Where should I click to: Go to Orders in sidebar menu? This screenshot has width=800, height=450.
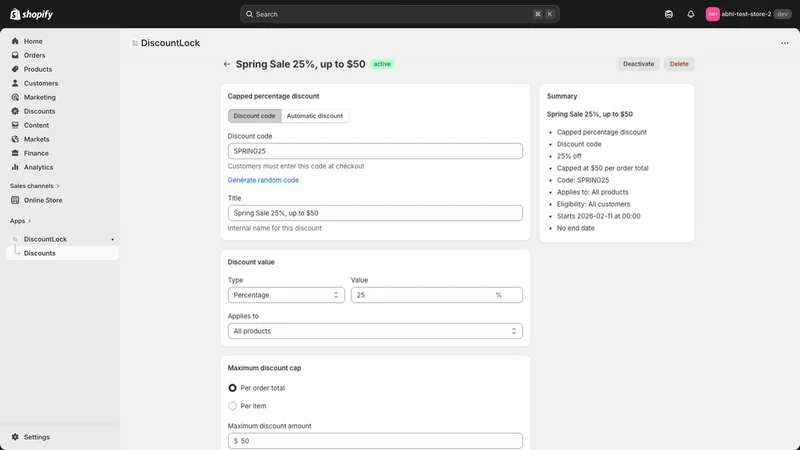[34, 55]
